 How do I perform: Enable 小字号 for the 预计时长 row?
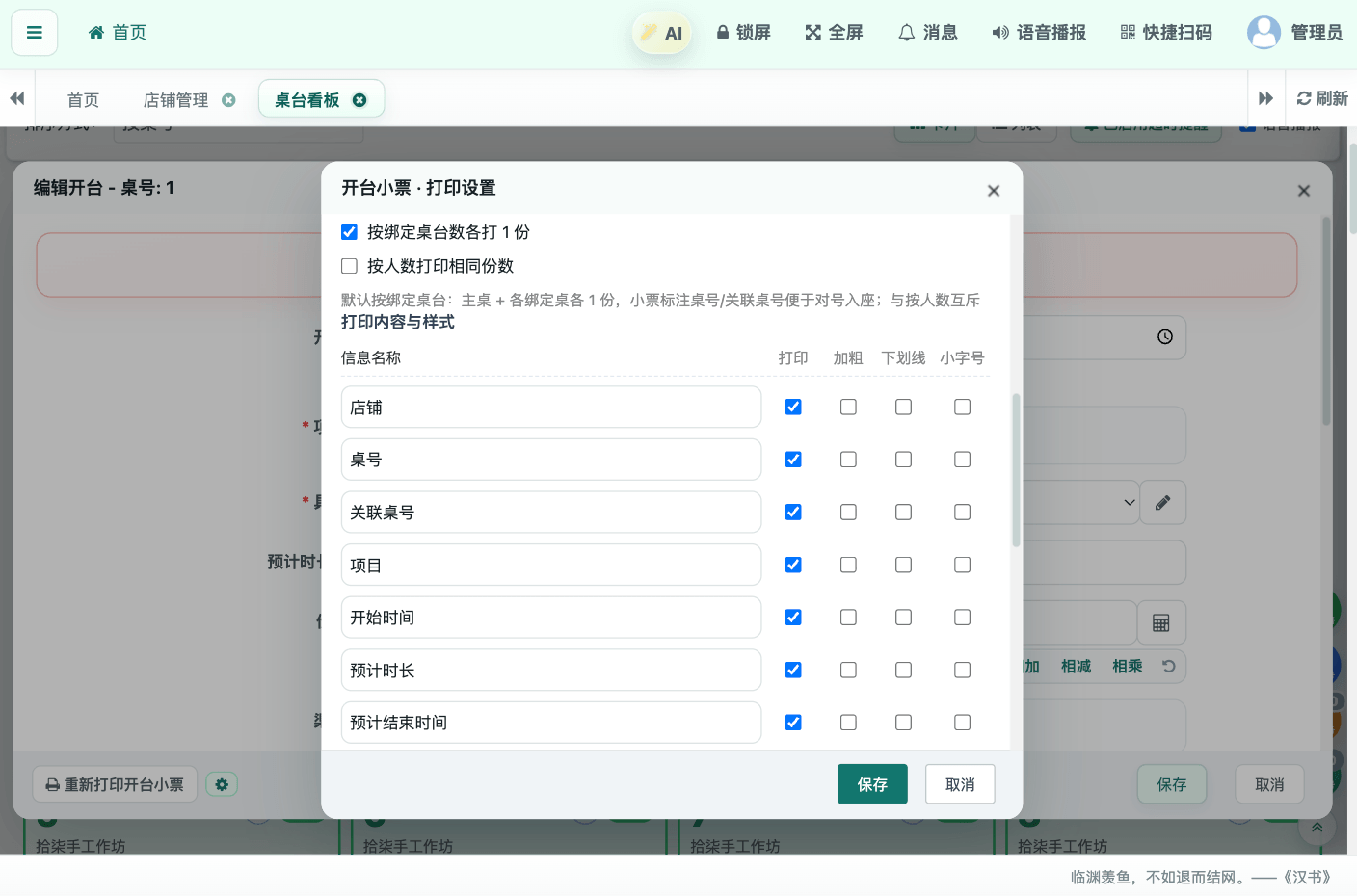(962, 670)
